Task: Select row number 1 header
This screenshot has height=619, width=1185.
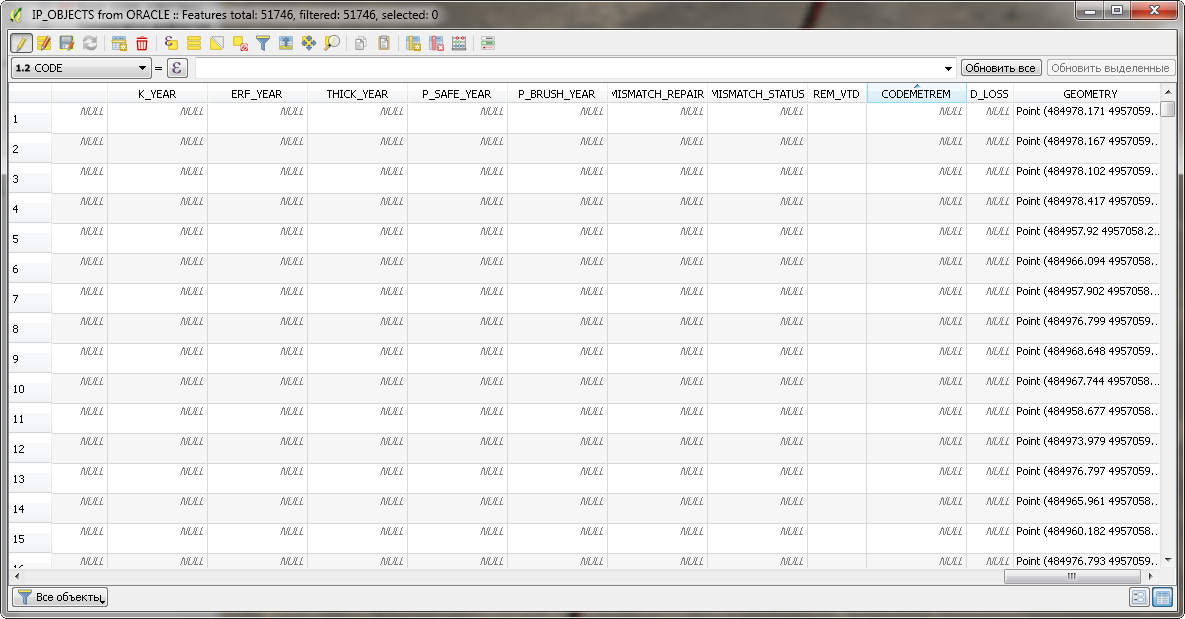Action: (x=30, y=119)
